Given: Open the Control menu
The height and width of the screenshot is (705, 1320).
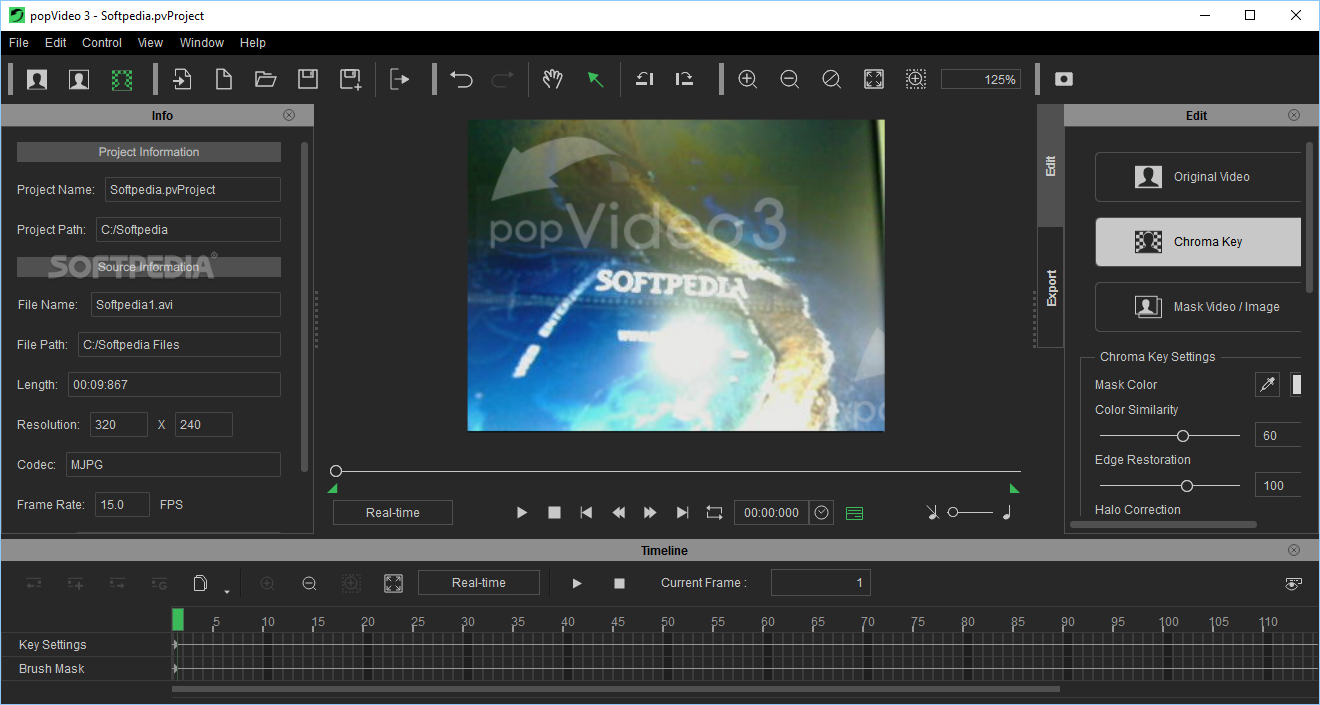Looking at the screenshot, I should (102, 43).
